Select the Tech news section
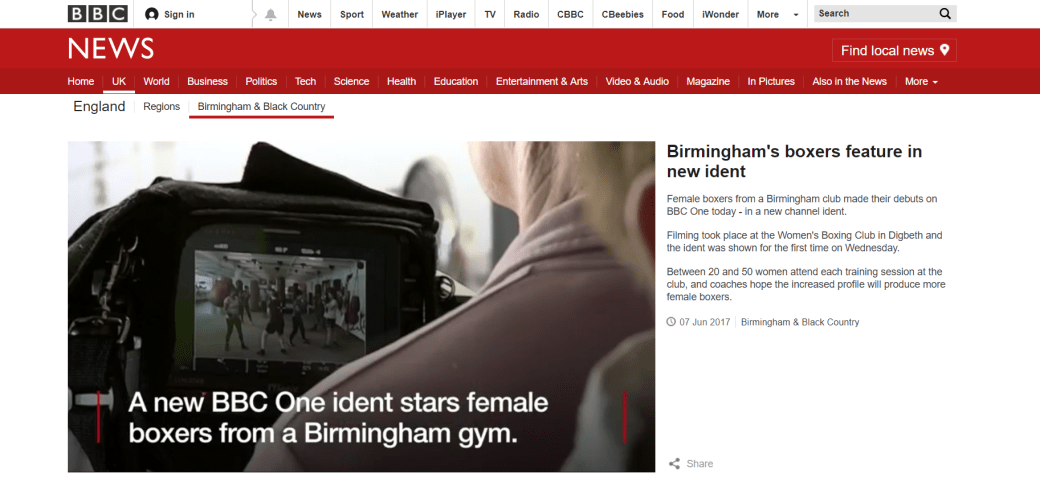The height and width of the screenshot is (502, 1040). point(305,82)
